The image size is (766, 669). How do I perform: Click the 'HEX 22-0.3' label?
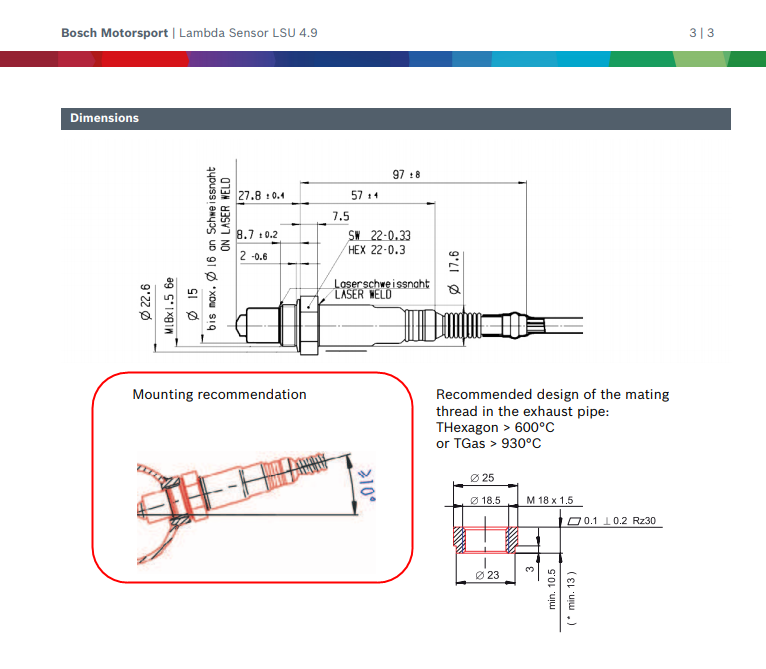tap(377, 250)
